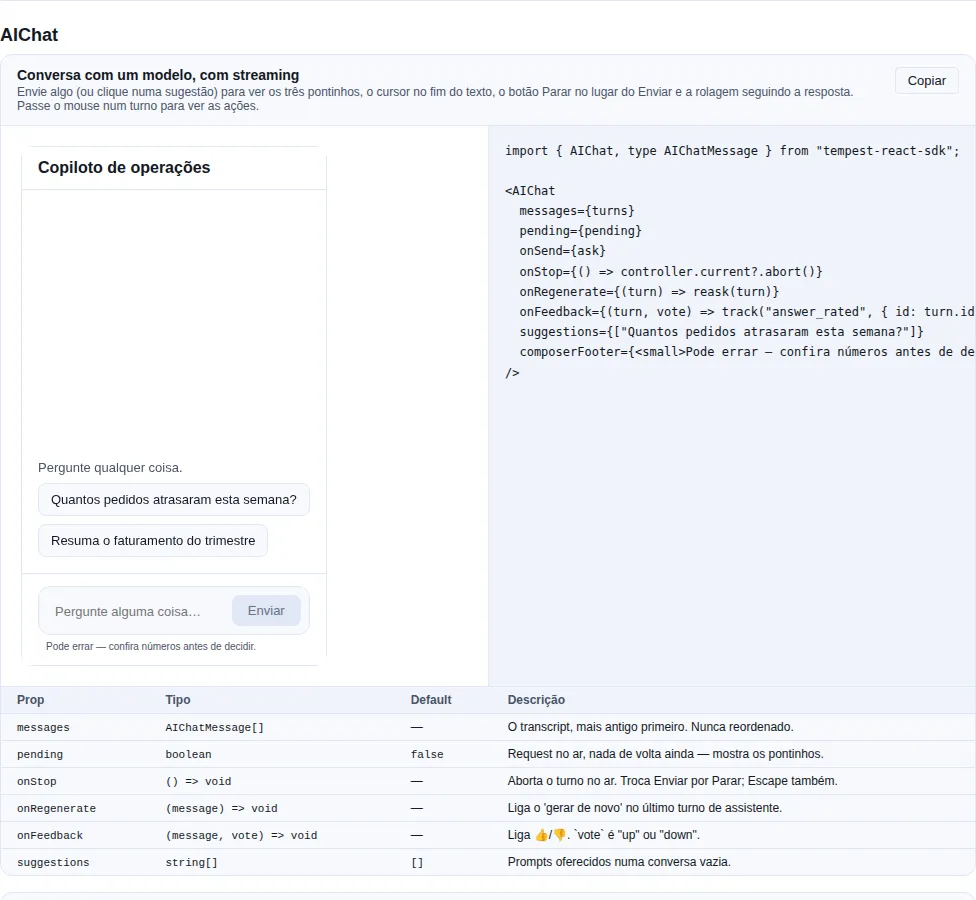This screenshot has height=900, width=976.
Task: Click the 'Descrição' column header
Action: pyautogui.click(x=536, y=700)
